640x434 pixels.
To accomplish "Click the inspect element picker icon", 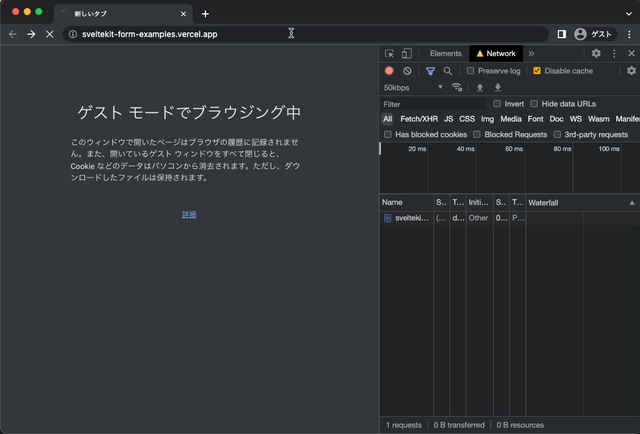I will pyautogui.click(x=389, y=53).
